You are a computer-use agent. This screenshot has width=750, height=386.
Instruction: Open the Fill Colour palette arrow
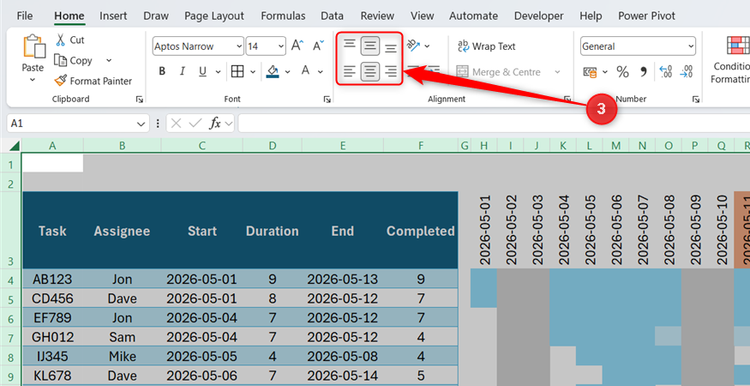[287, 72]
